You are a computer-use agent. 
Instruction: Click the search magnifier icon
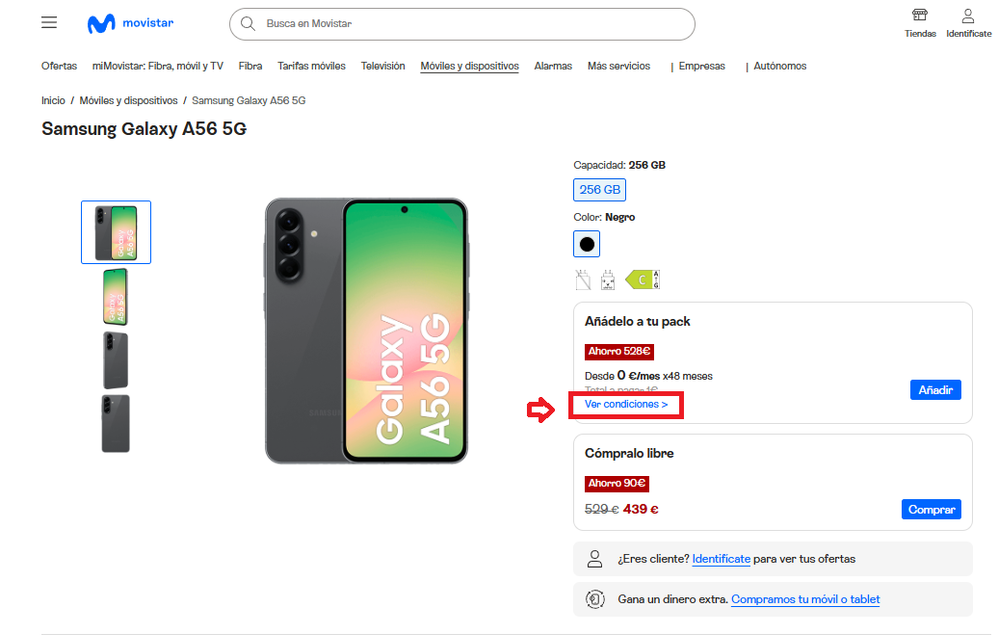pos(249,23)
